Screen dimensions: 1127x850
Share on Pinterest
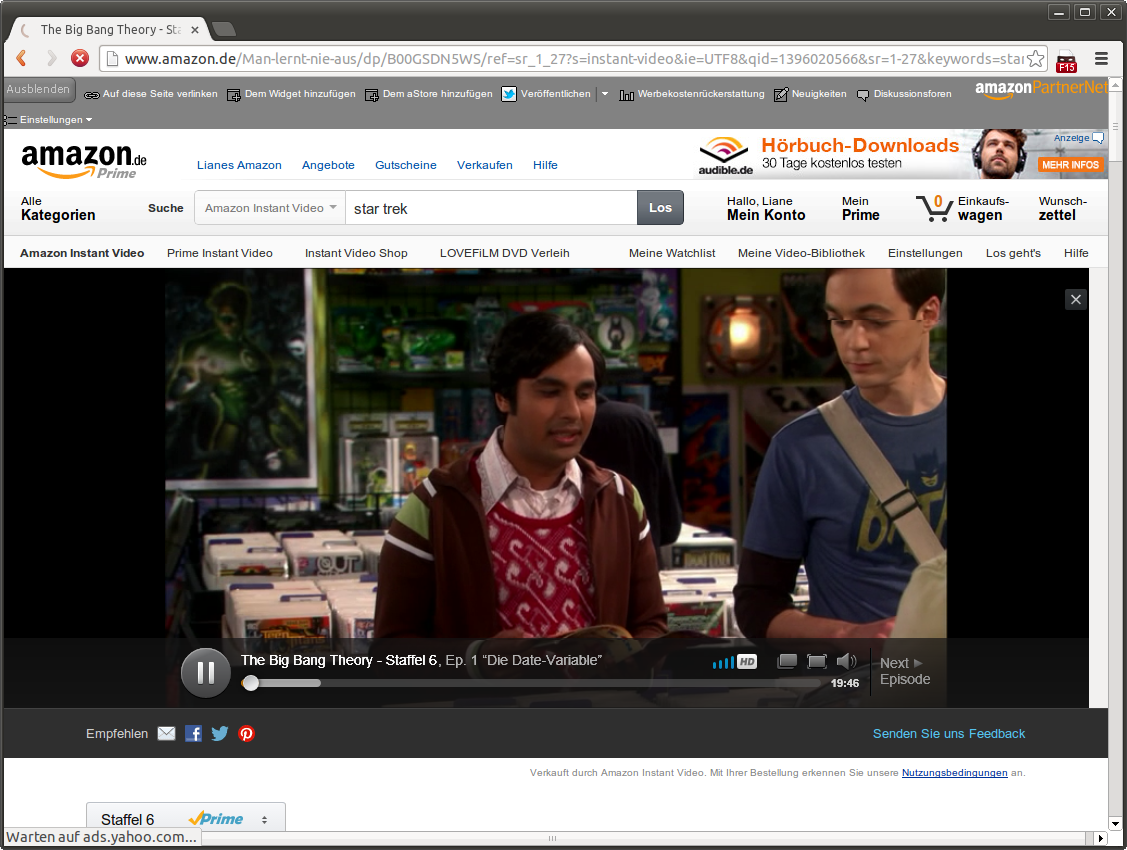click(247, 734)
